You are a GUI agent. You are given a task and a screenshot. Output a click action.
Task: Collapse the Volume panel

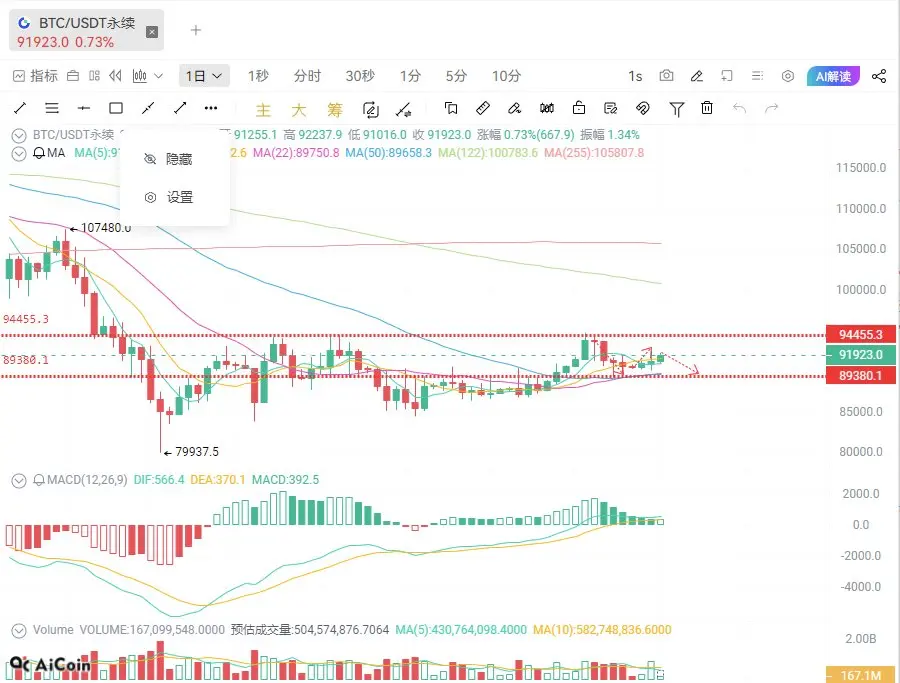(19, 631)
